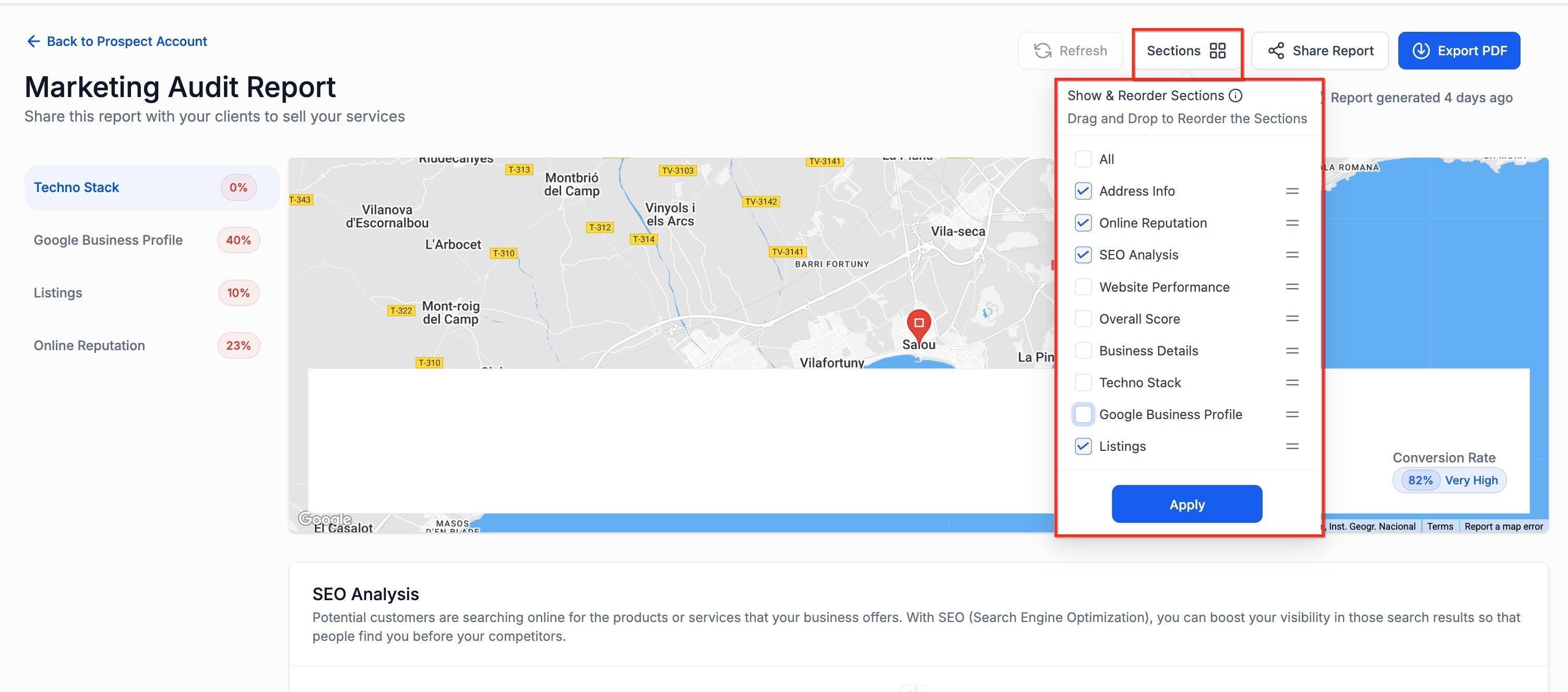Open Google Business Profile sidebar item
This screenshot has width=1568, height=692.
[x=109, y=241]
